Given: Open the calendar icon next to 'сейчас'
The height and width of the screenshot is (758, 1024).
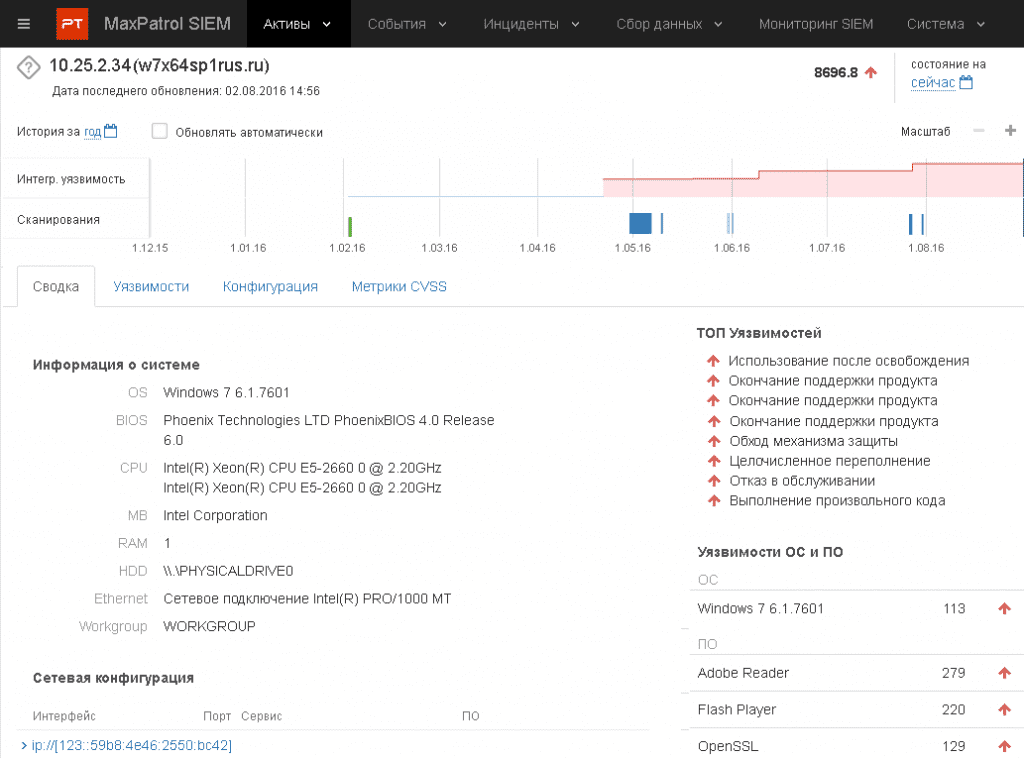Looking at the screenshot, I should 966,82.
